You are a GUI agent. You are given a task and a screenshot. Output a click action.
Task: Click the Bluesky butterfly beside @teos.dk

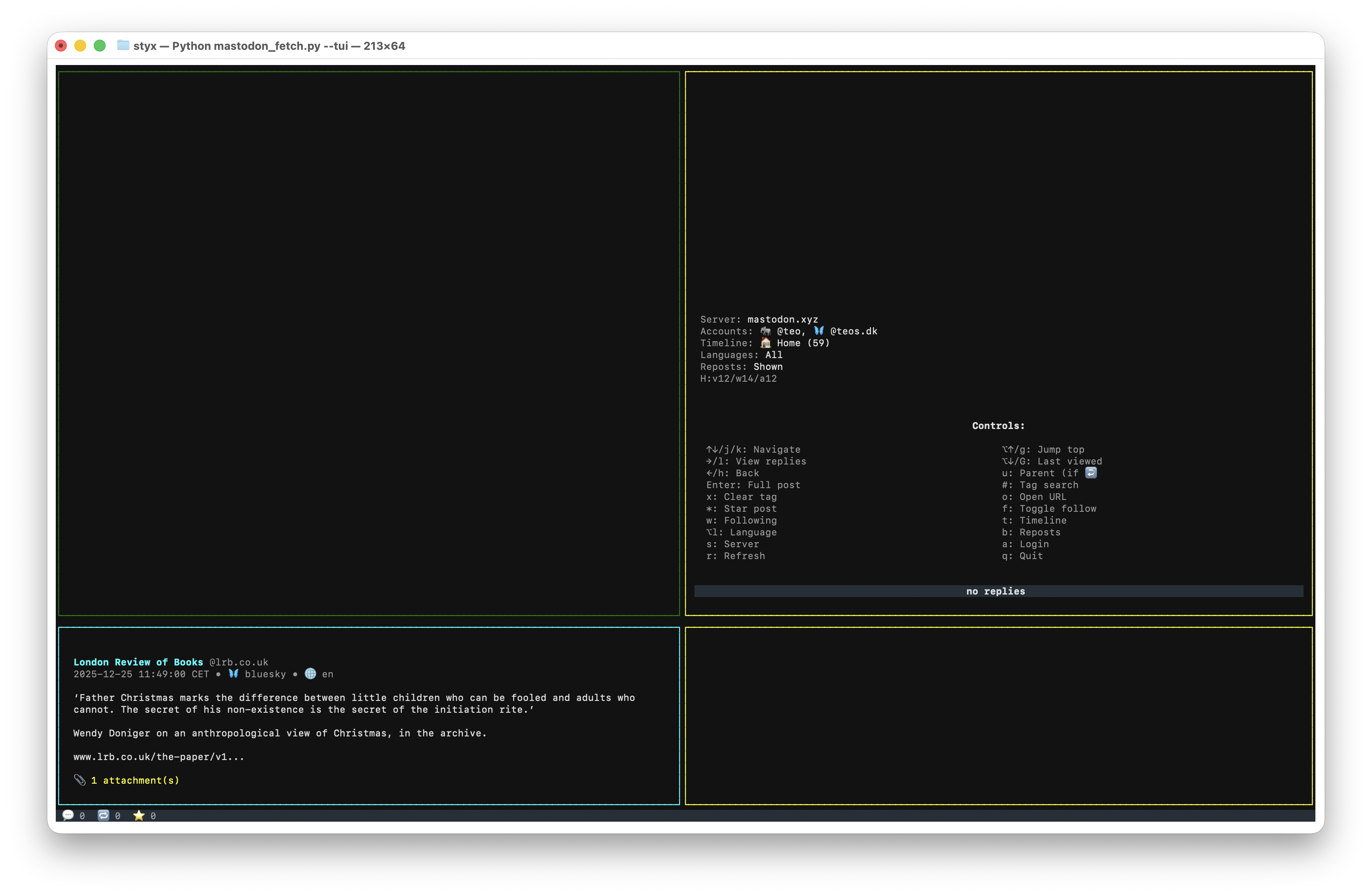pos(819,331)
